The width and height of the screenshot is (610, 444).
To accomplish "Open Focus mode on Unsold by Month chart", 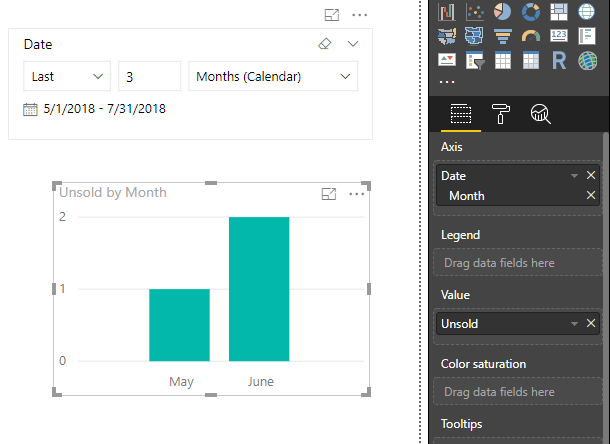I will [x=329, y=194].
